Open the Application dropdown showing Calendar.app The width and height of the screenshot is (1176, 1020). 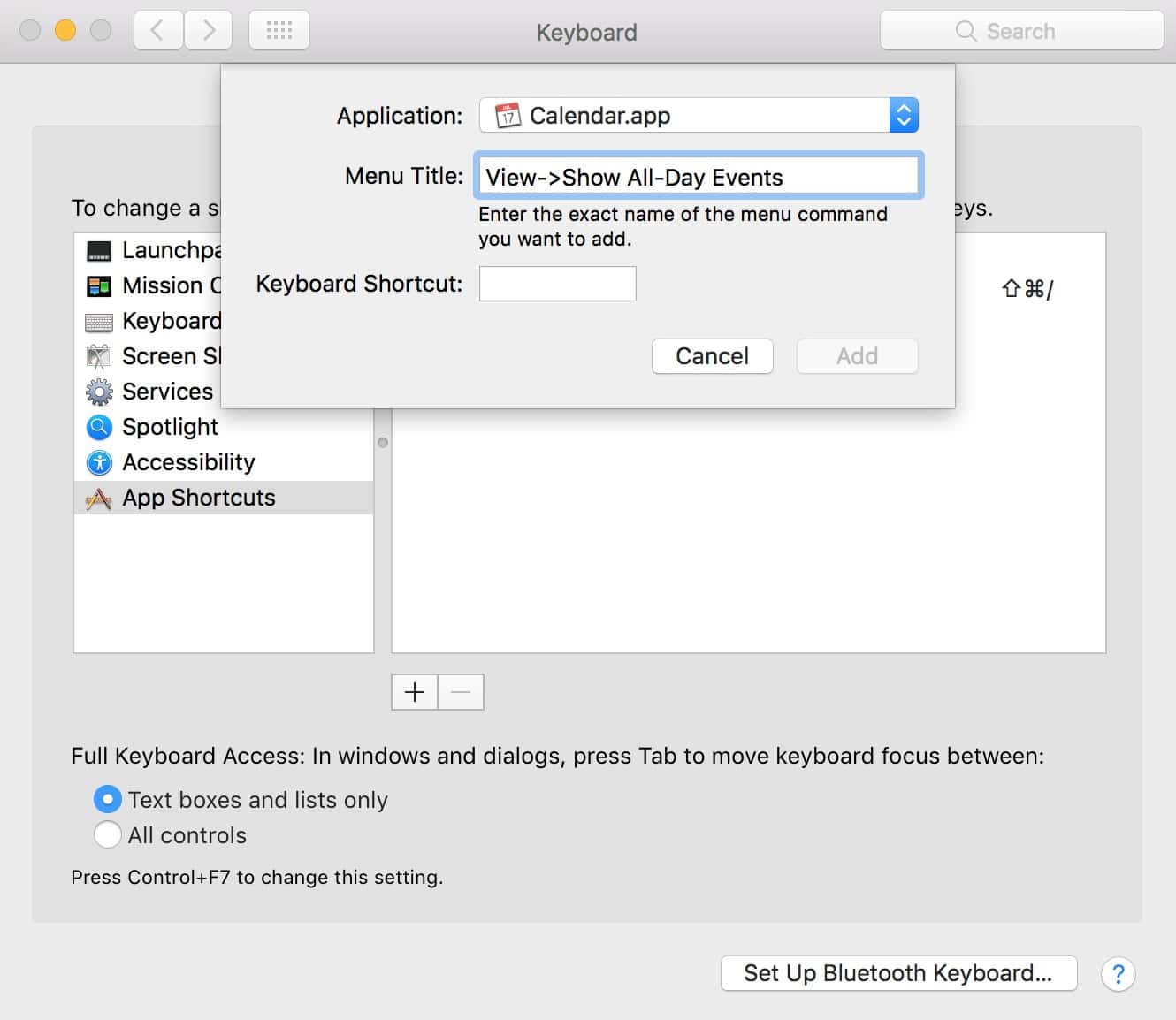699,116
